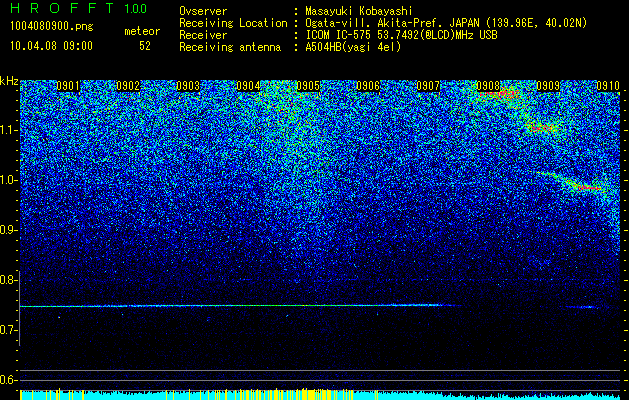Click the kHz axis unit label

pos(9,81)
